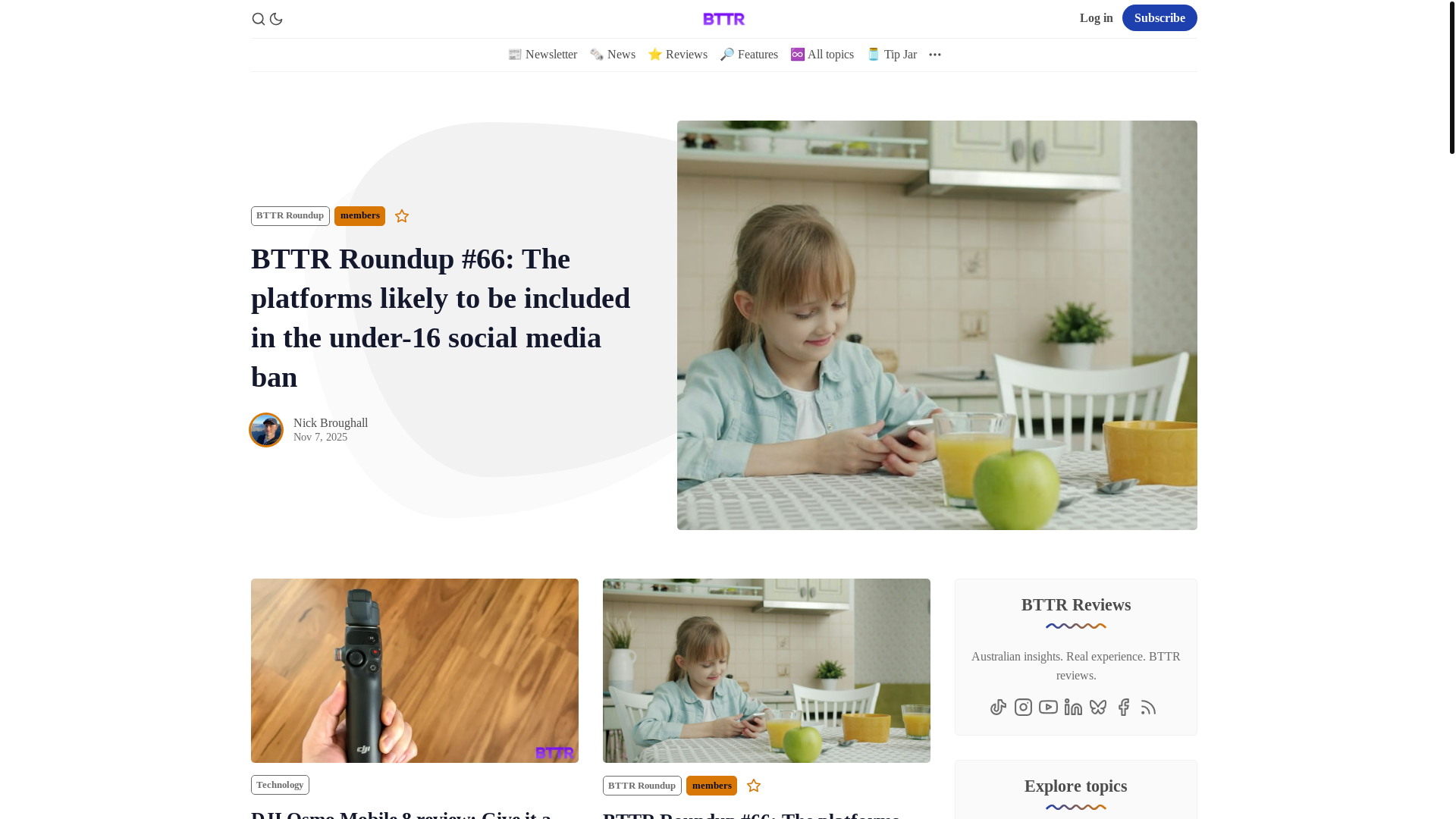
Task: Open the All topics navigation link
Action: click(x=822, y=55)
